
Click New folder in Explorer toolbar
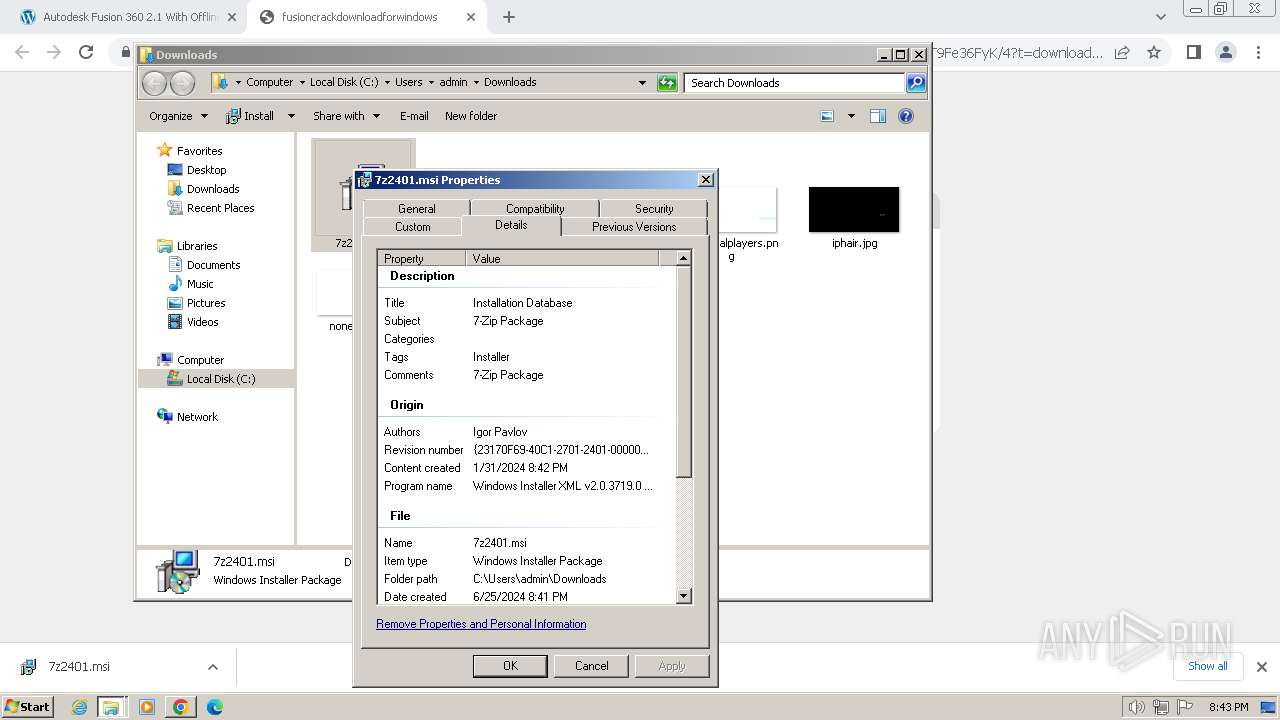point(471,116)
